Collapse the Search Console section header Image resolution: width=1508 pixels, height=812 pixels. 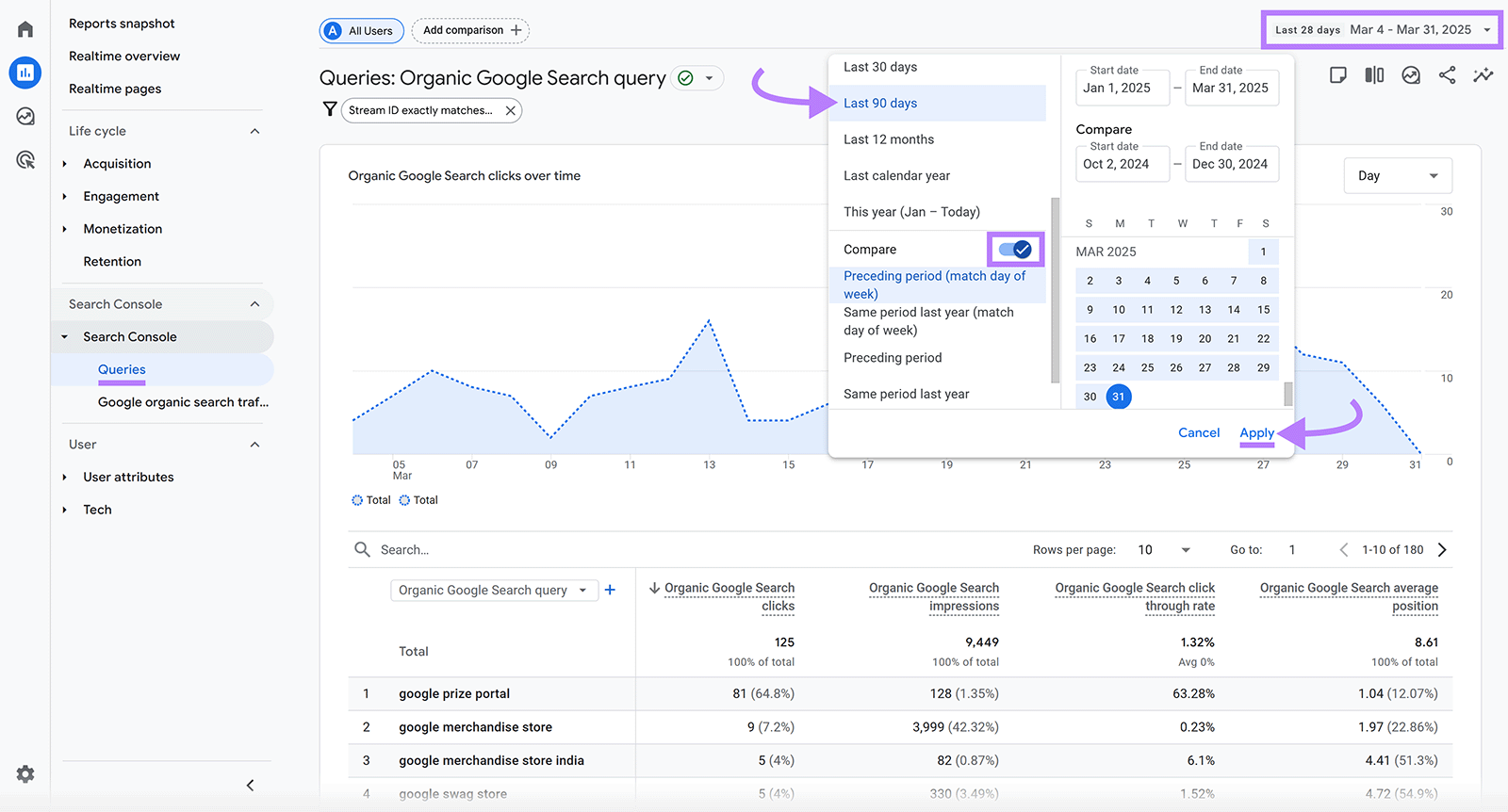tap(254, 304)
